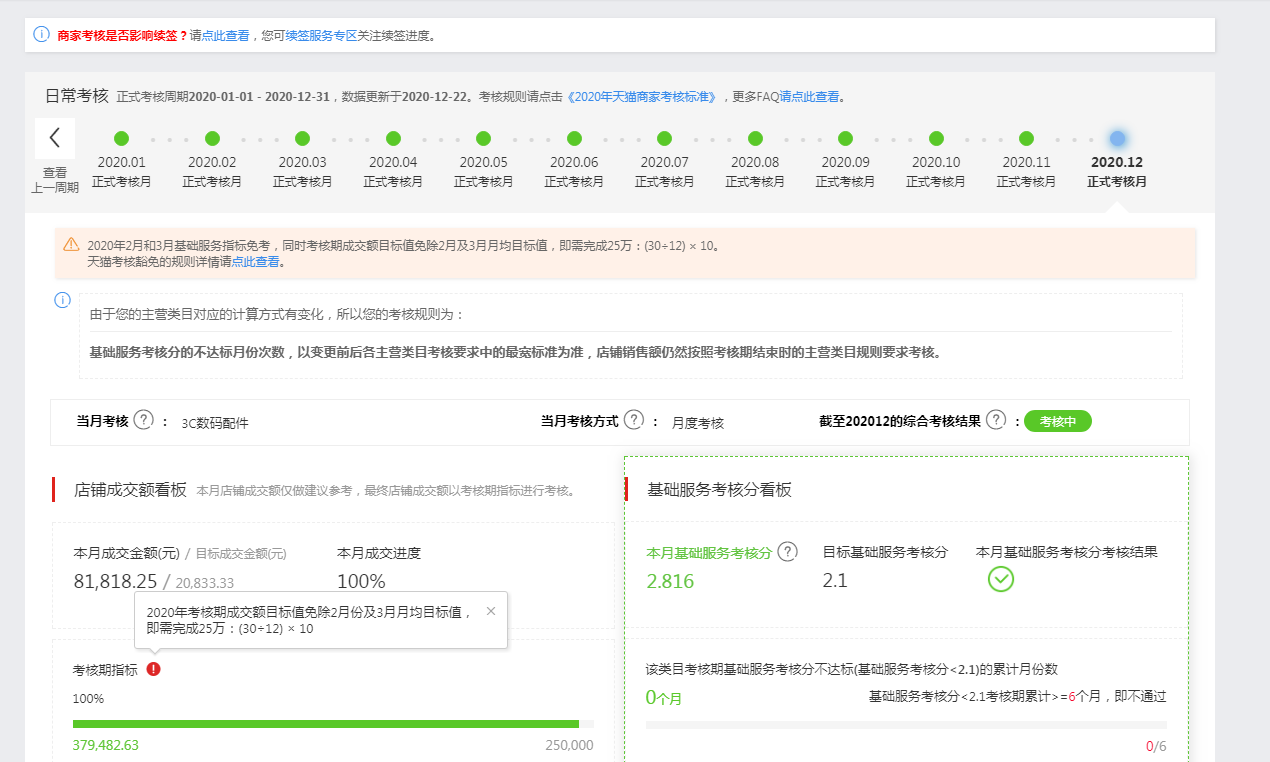Click the 20,833.33 target amount text

[x=205, y=583]
